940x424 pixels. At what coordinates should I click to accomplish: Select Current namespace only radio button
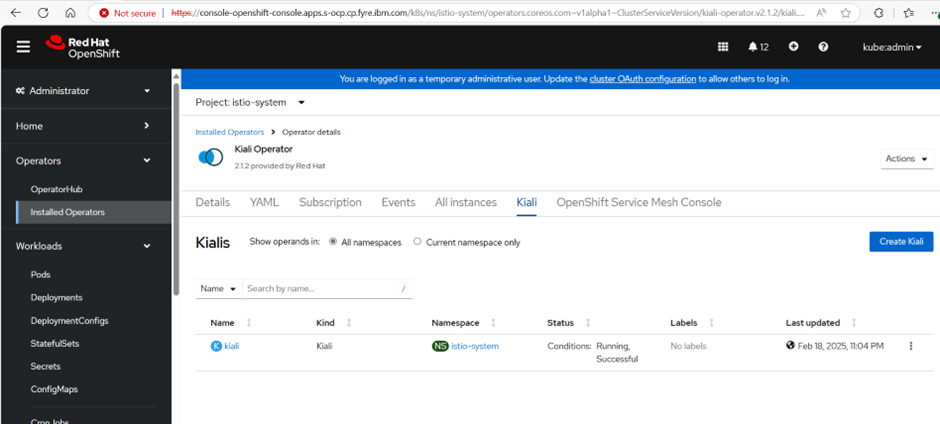click(417, 242)
